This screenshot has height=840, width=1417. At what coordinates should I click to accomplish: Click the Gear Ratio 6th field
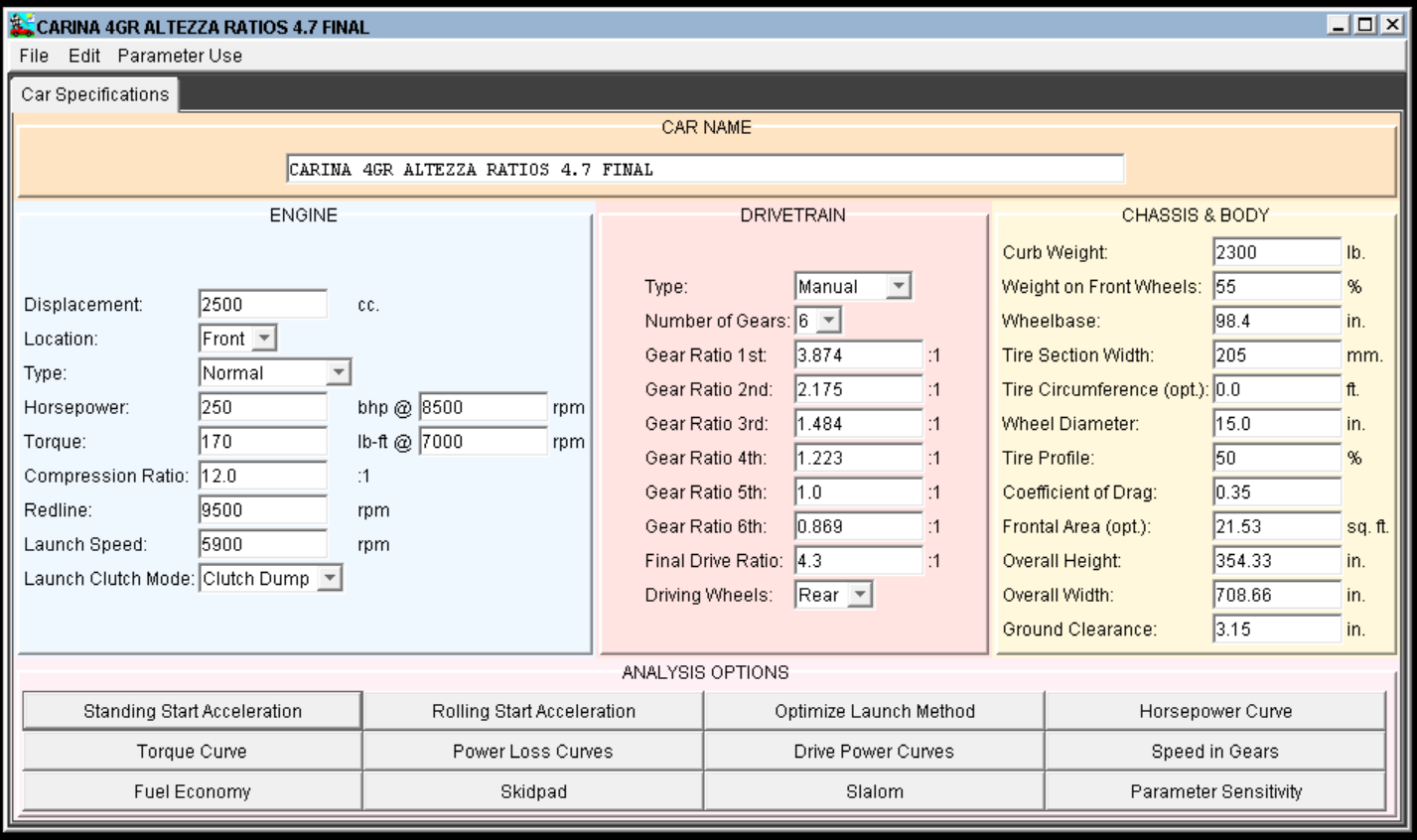859,526
